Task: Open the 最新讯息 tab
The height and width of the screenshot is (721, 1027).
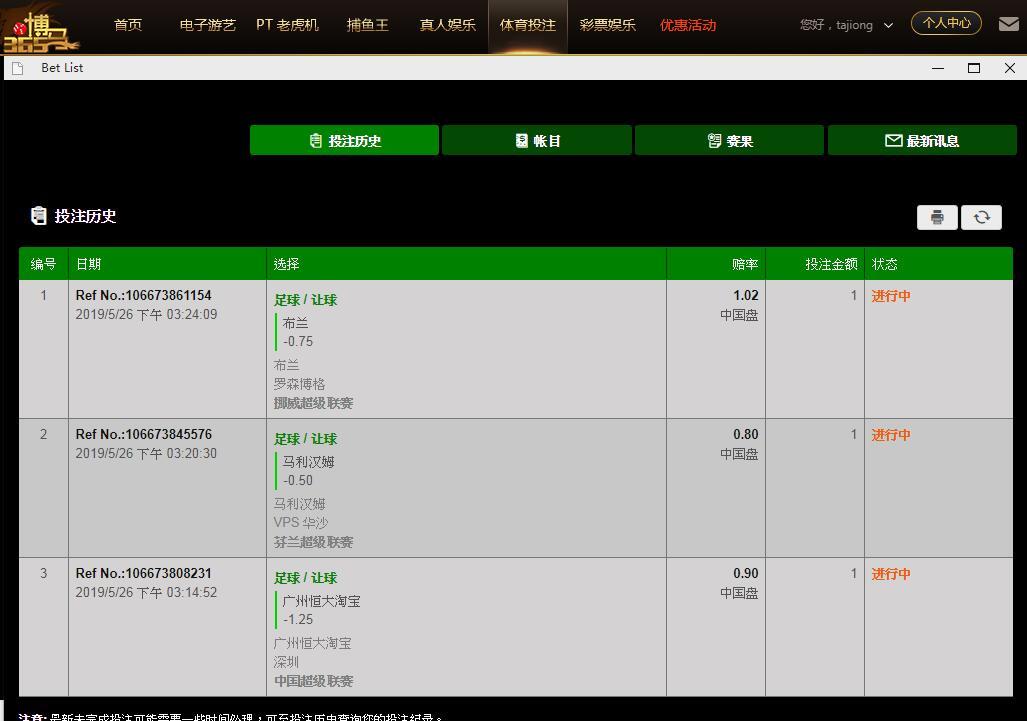Action: coord(922,140)
